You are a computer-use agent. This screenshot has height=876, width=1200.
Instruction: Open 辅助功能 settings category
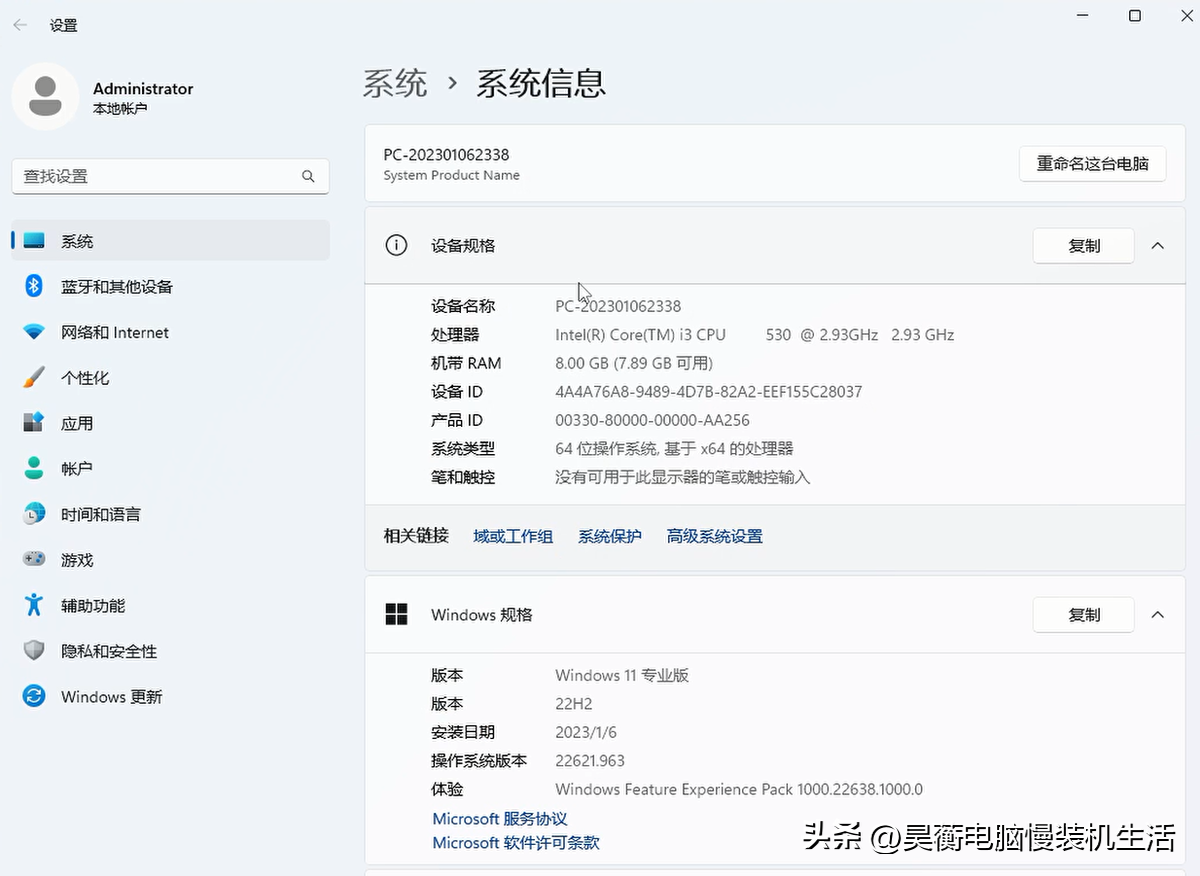tap(170, 606)
